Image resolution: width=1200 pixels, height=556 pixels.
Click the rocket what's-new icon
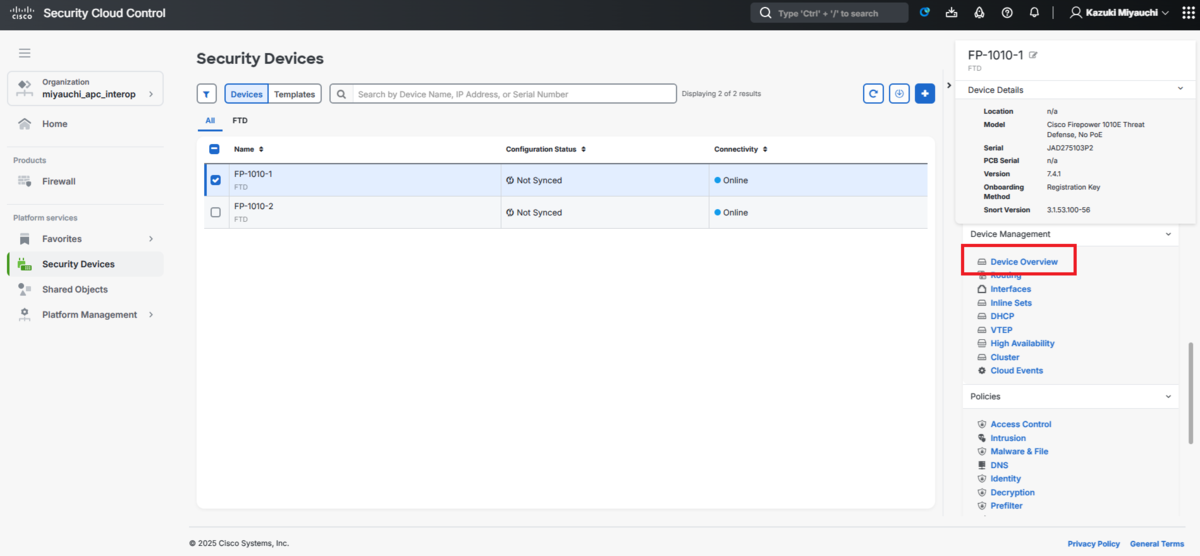(x=979, y=13)
